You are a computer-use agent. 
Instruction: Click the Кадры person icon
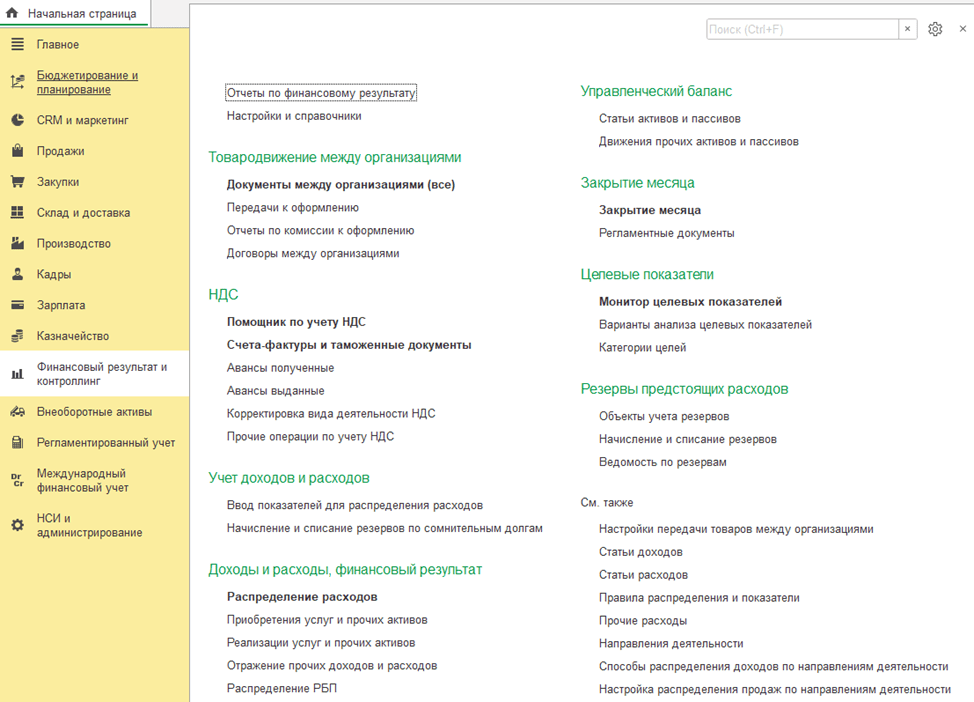coord(17,275)
